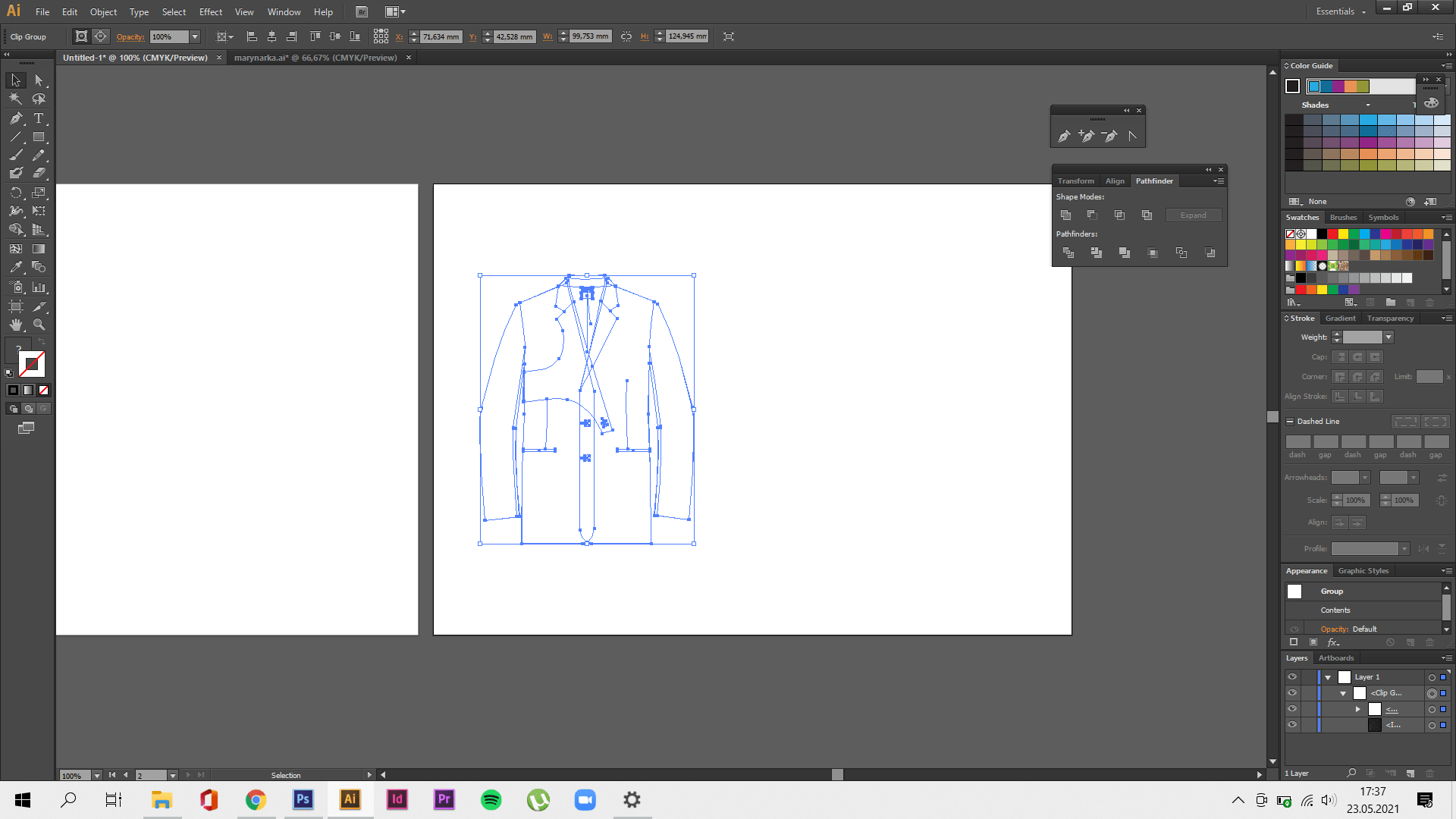Select the Pen tool
The height and width of the screenshot is (819, 1456).
pyautogui.click(x=15, y=118)
